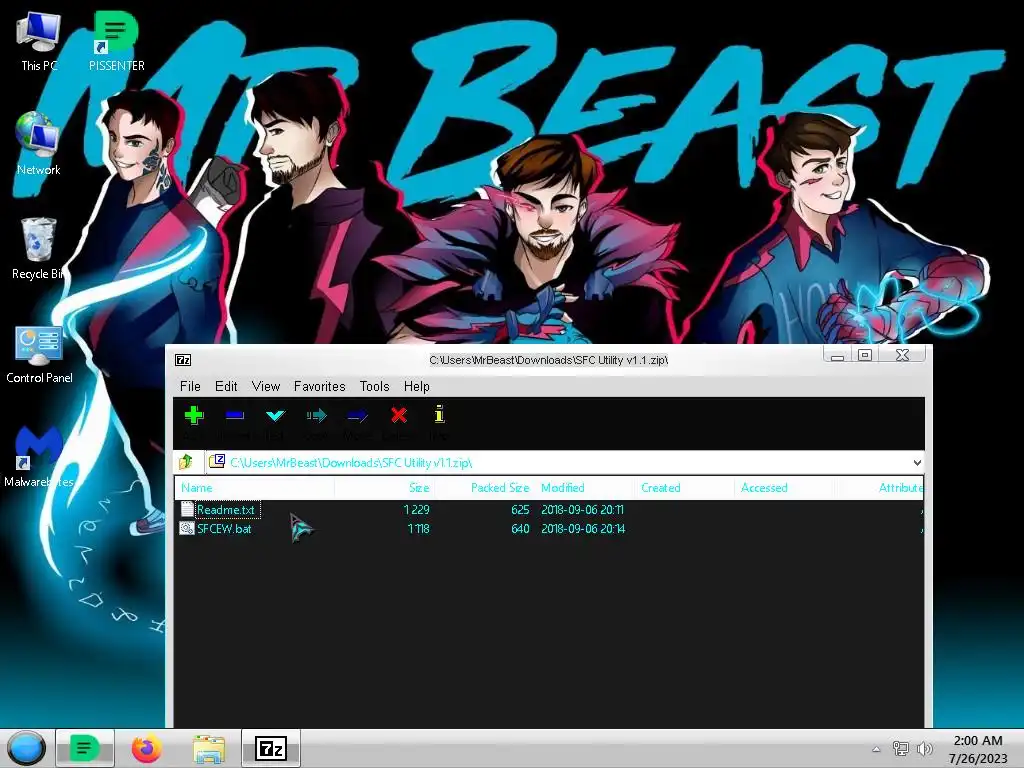
Task: Open the View menu
Action: pos(266,386)
